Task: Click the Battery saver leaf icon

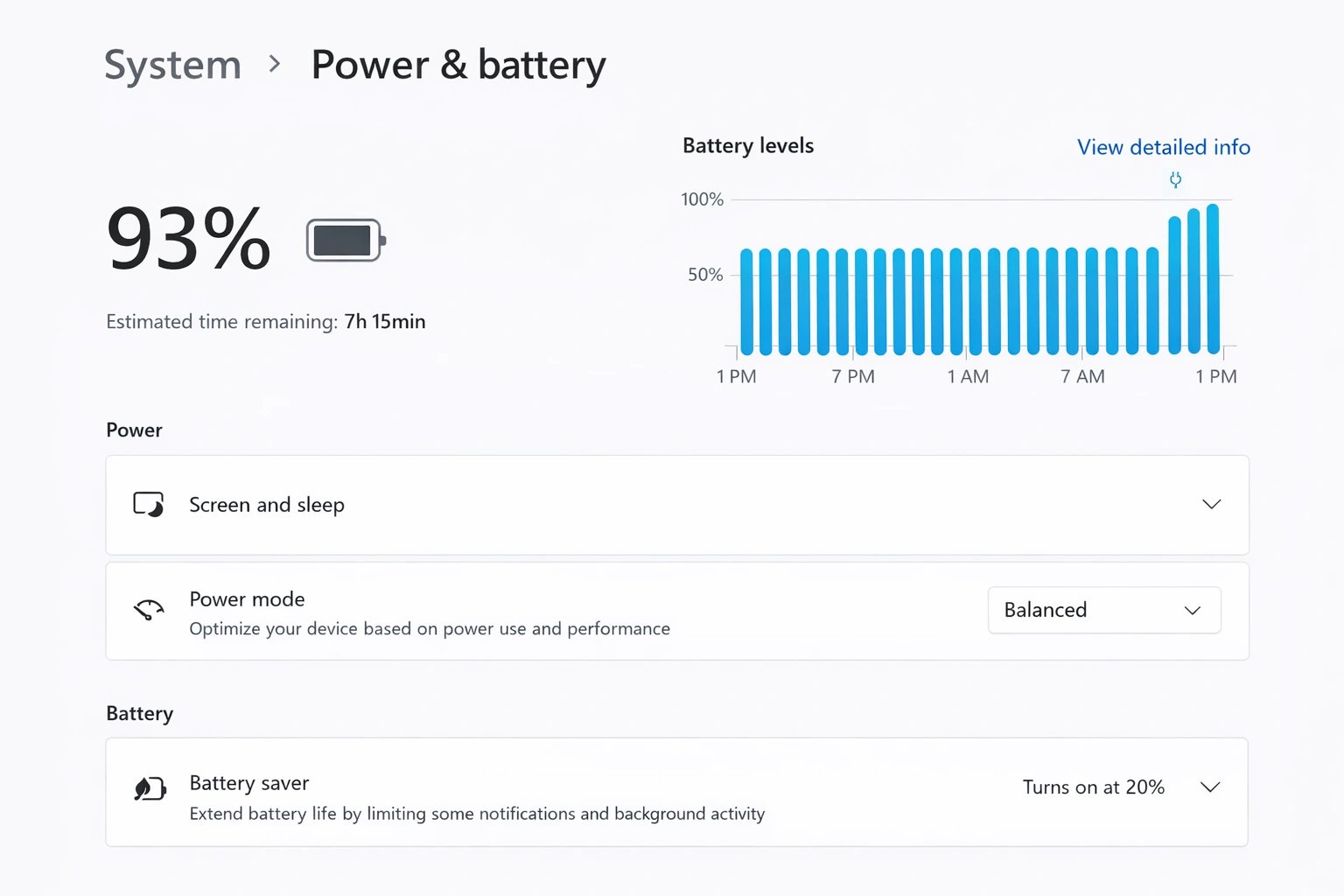Action: tap(149, 788)
